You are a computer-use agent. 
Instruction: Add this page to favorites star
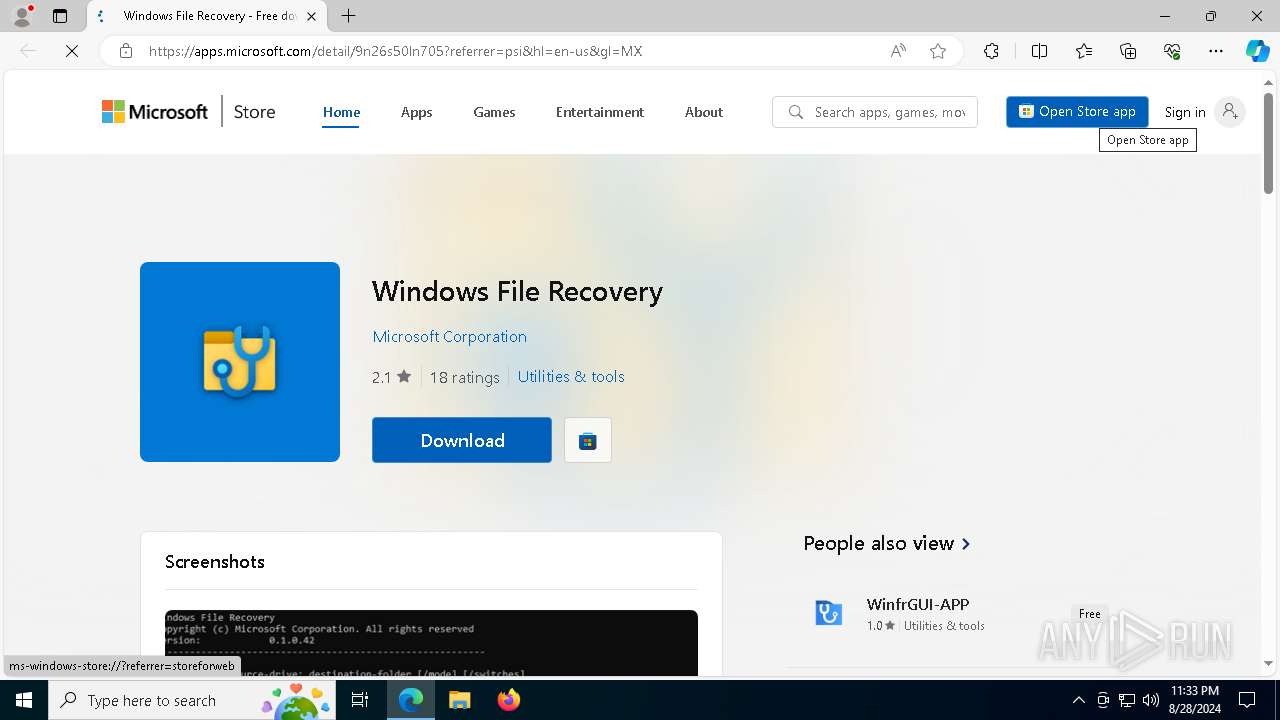pyautogui.click(x=938, y=51)
